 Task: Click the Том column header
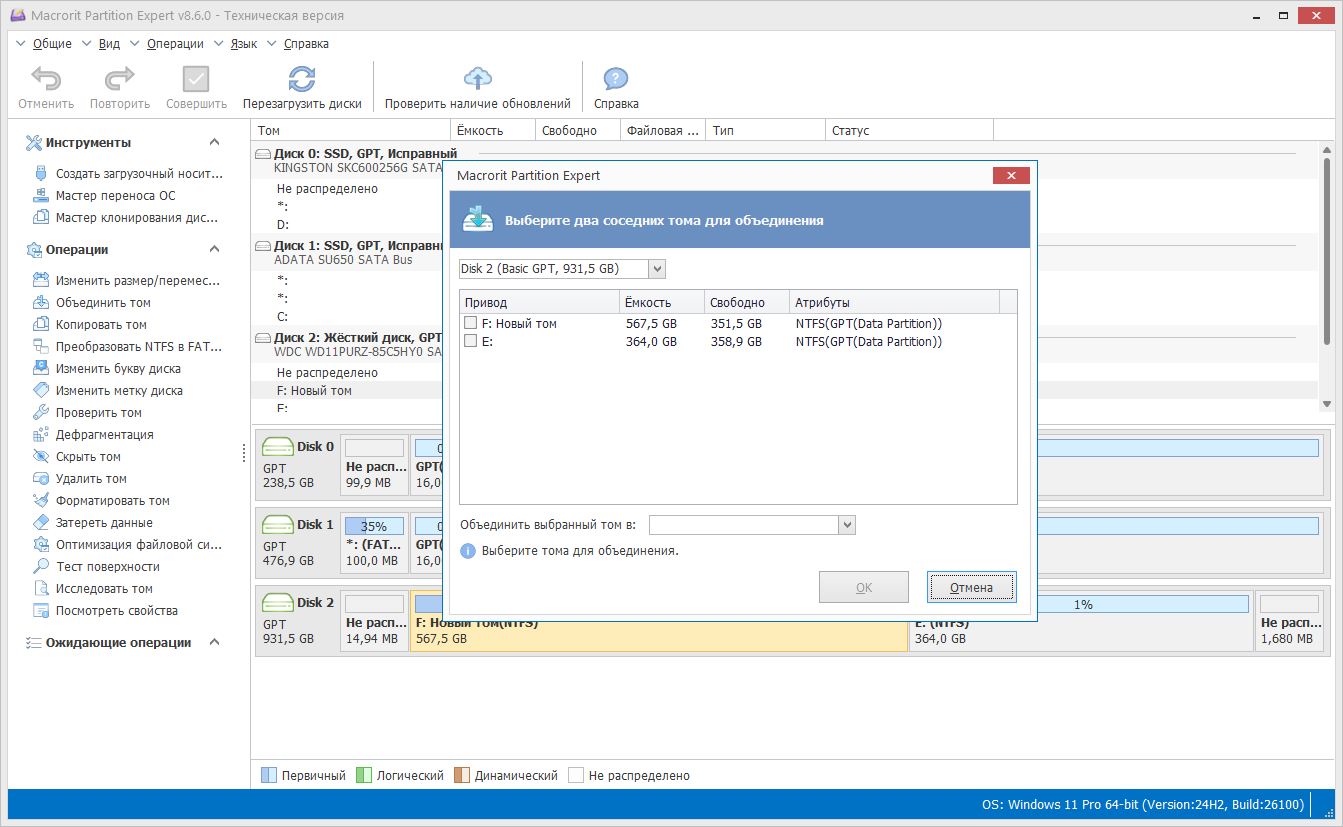coord(351,131)
